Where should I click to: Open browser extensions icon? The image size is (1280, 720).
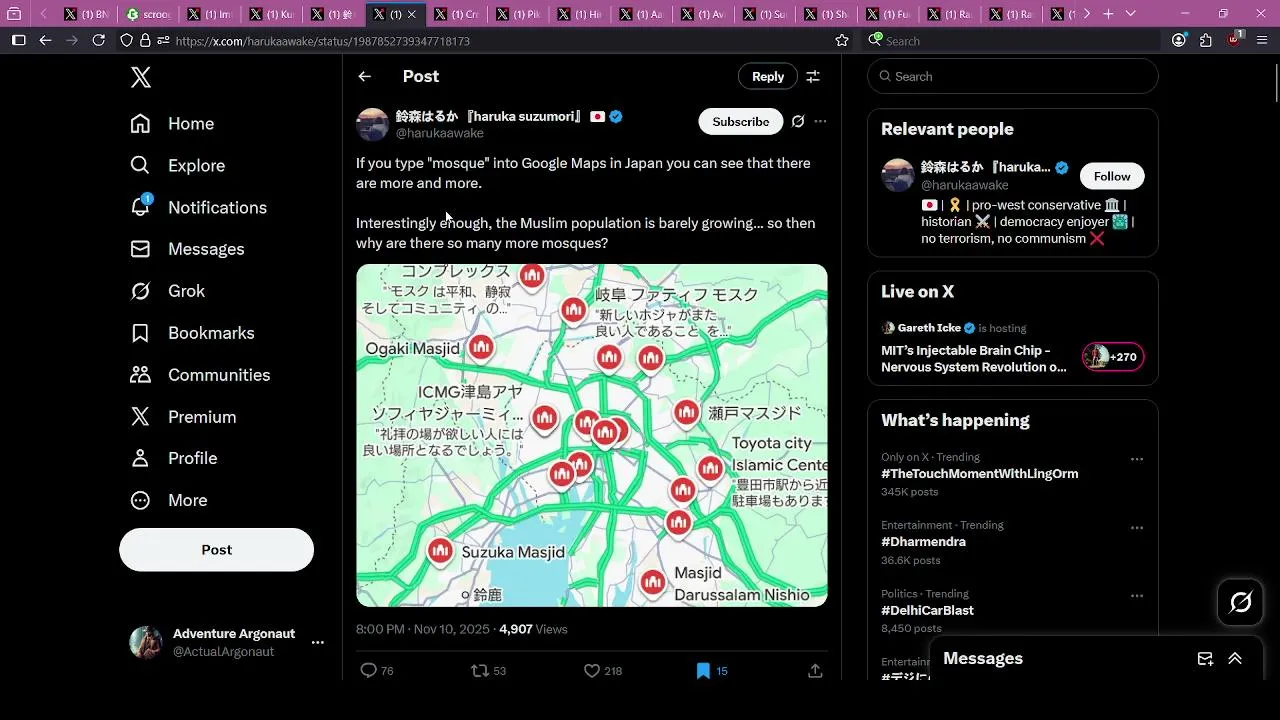(x=1205, y=40)
